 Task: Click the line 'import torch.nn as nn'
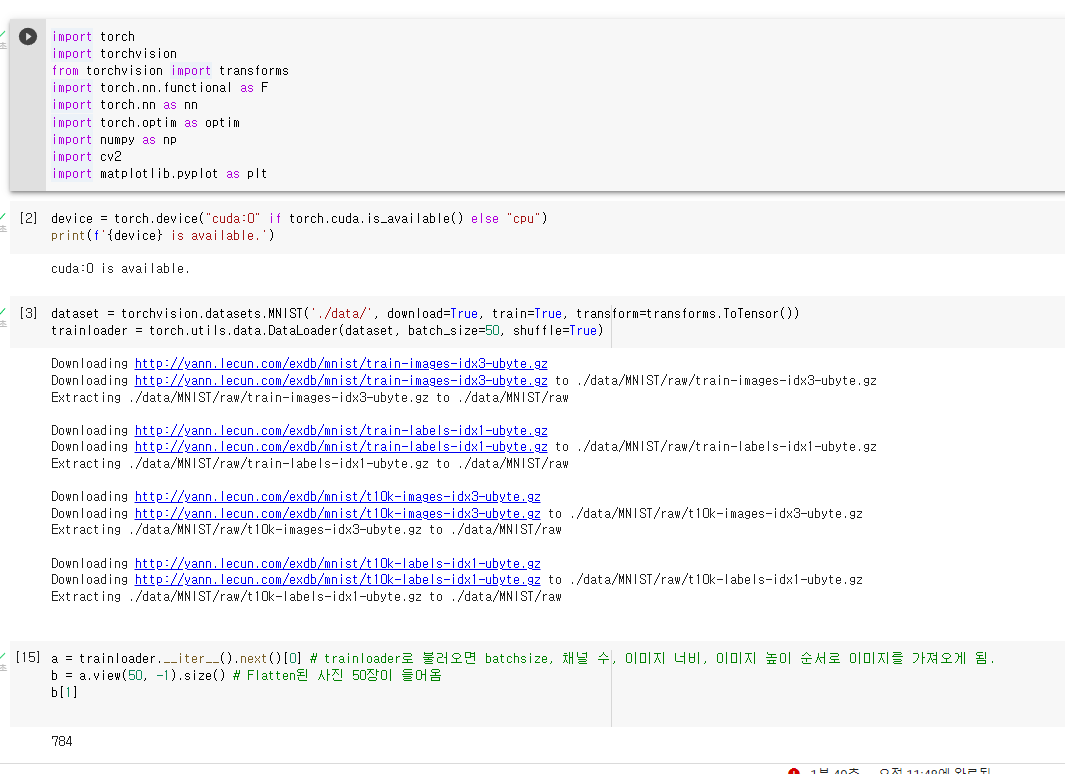tap(125, 105)
